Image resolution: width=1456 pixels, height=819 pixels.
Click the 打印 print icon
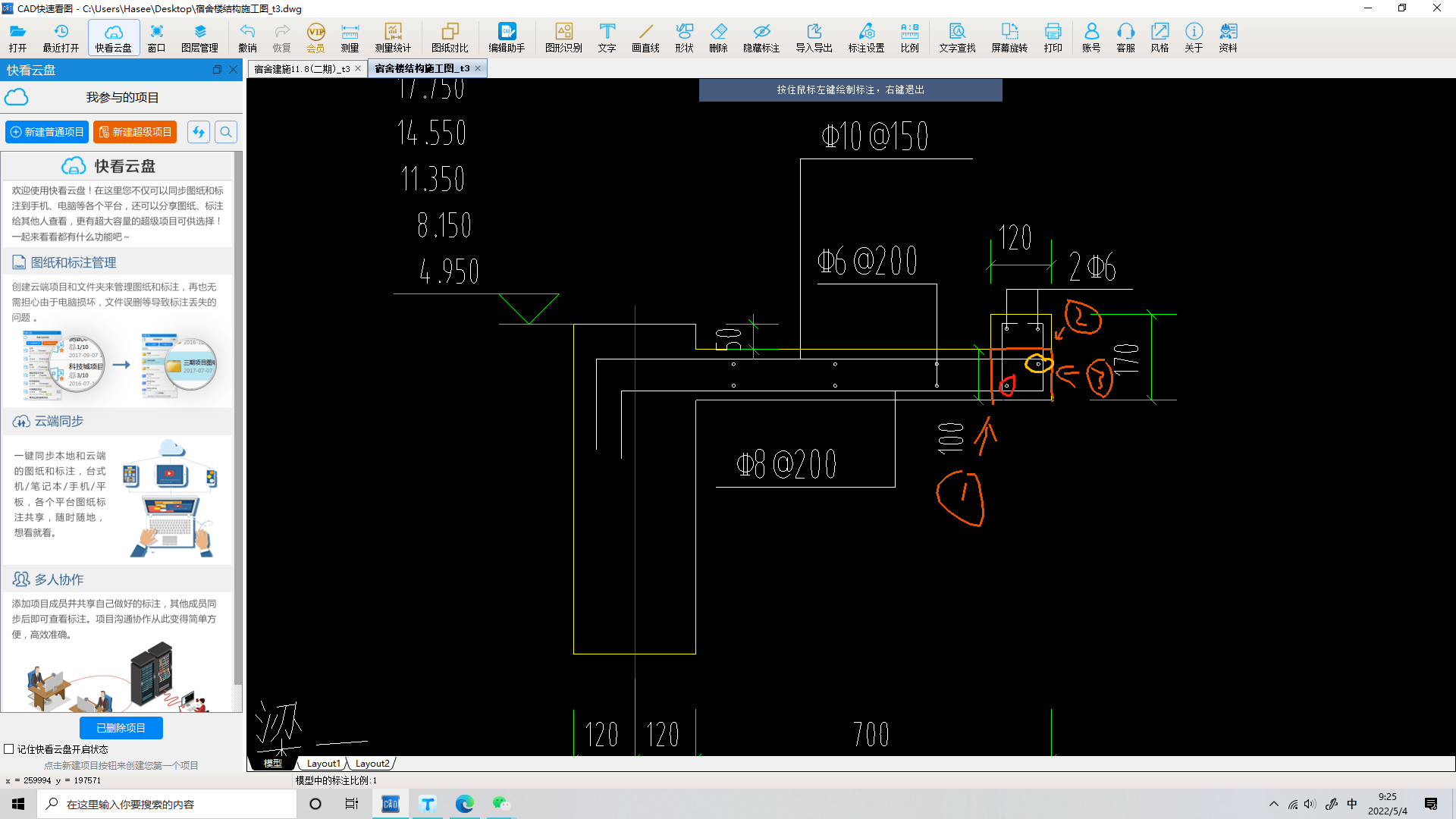1053,37
